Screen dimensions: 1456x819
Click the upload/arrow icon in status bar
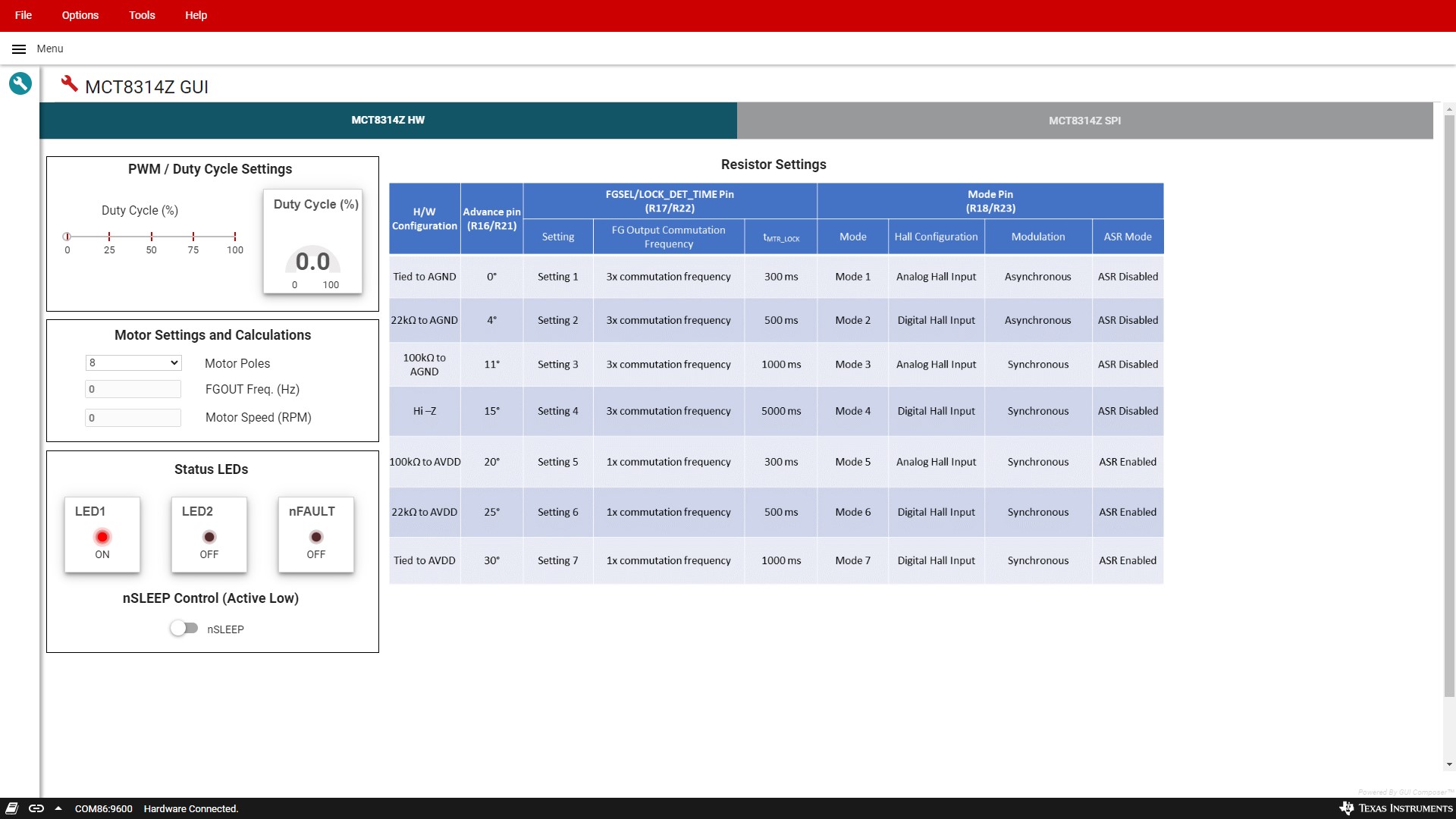(57, 808)
